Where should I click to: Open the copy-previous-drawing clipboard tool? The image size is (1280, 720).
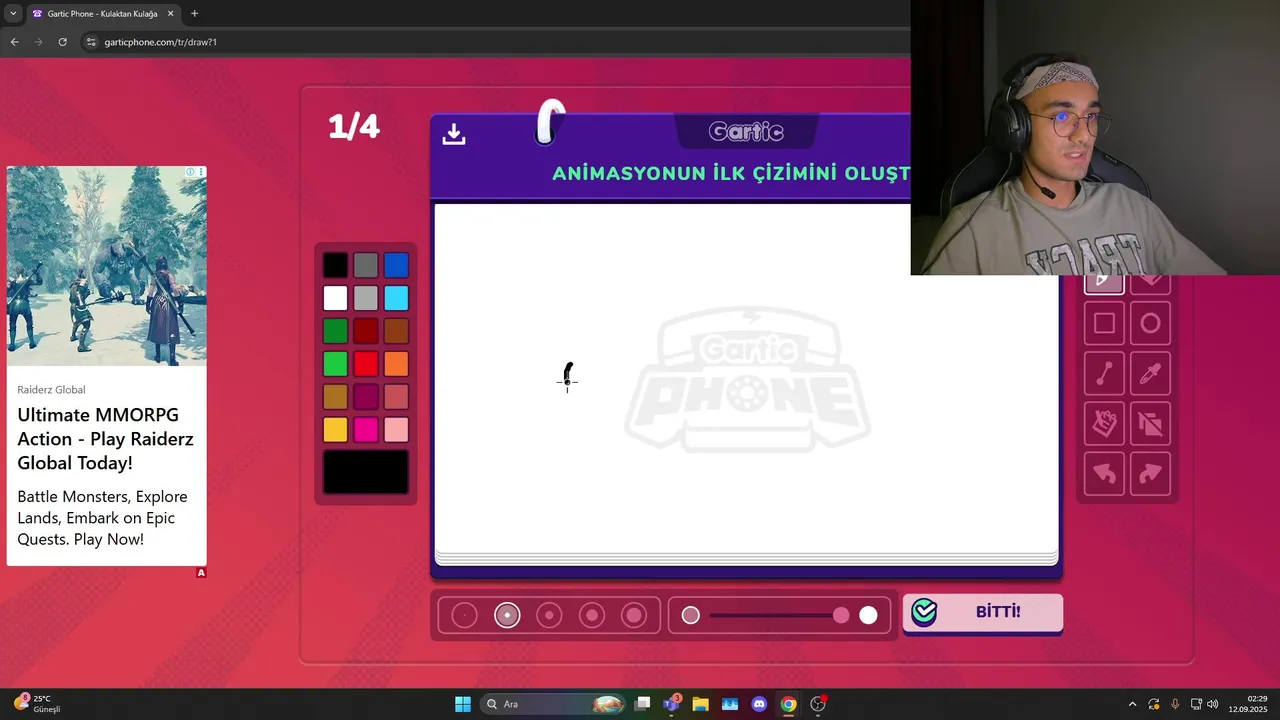point(1104,424)
